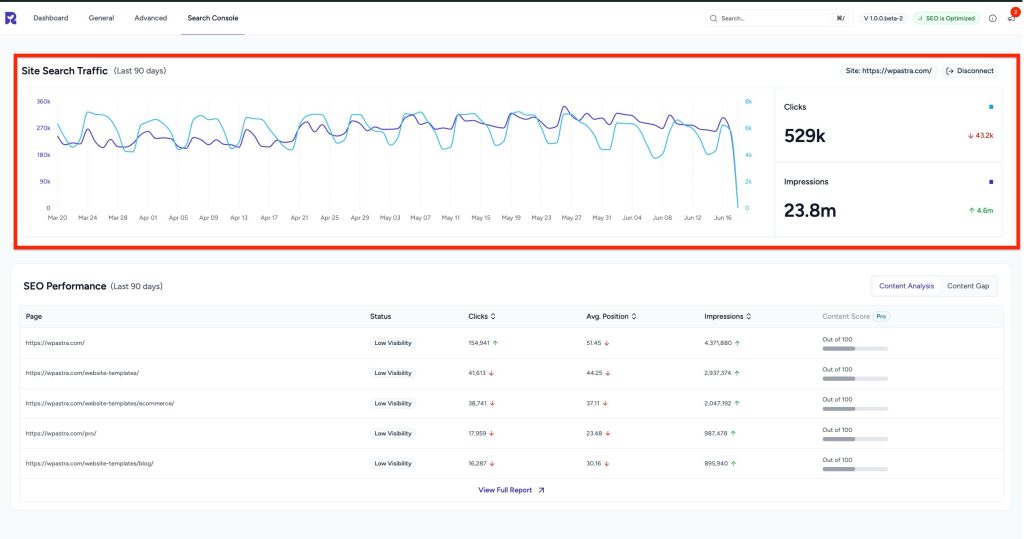
Task: Click the Mar 20 label on chart axis
Action: coord(57,218)
